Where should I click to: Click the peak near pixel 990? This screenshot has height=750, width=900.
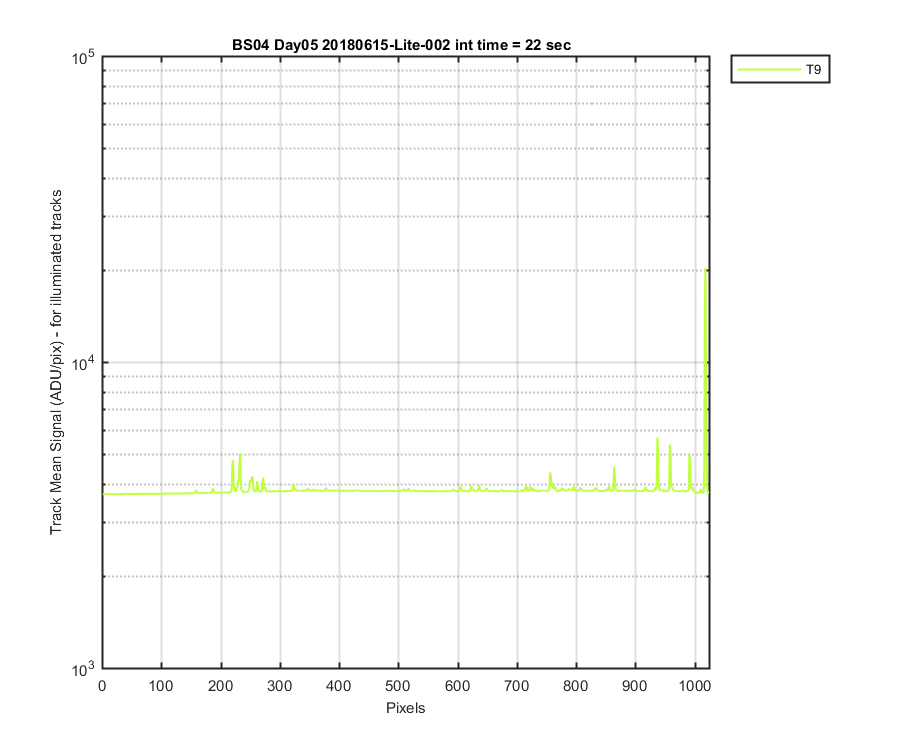689,456
